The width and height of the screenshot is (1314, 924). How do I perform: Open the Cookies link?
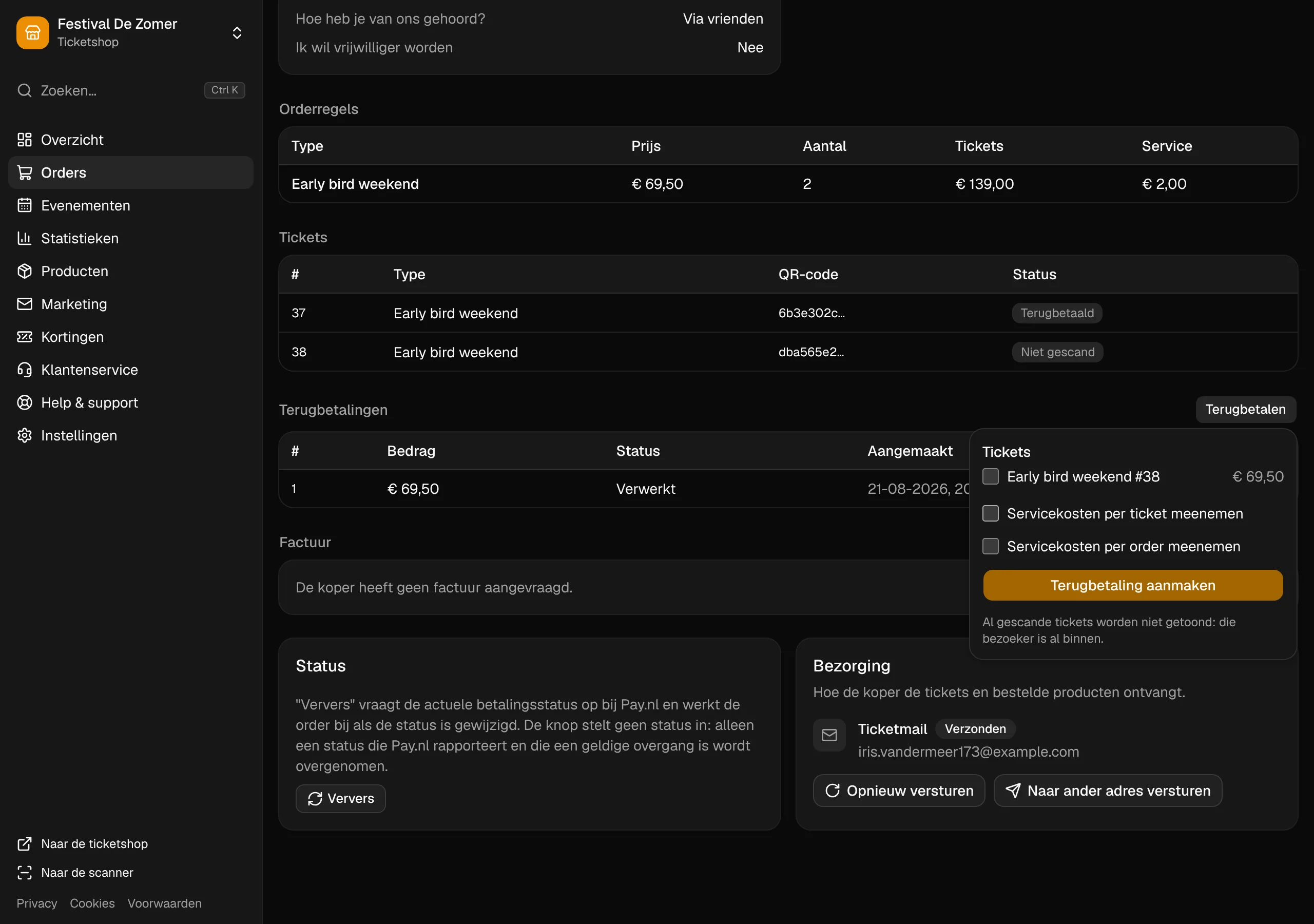click(x=92, y=903)
